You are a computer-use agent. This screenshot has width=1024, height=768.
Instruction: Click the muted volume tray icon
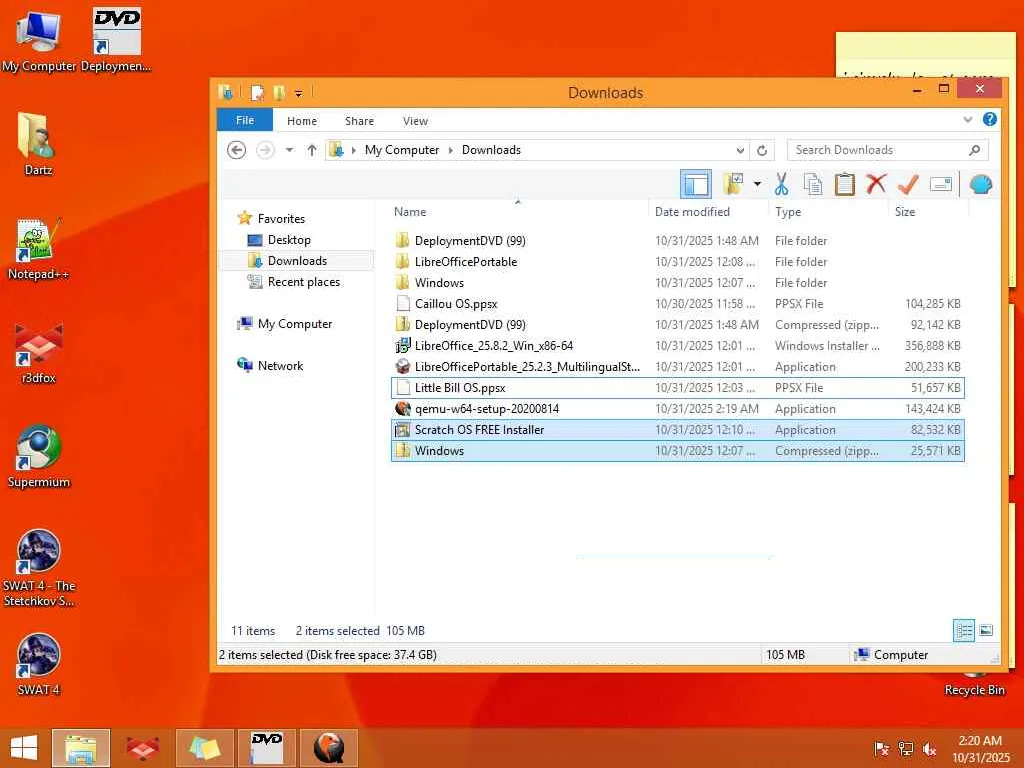coord(929,749)
